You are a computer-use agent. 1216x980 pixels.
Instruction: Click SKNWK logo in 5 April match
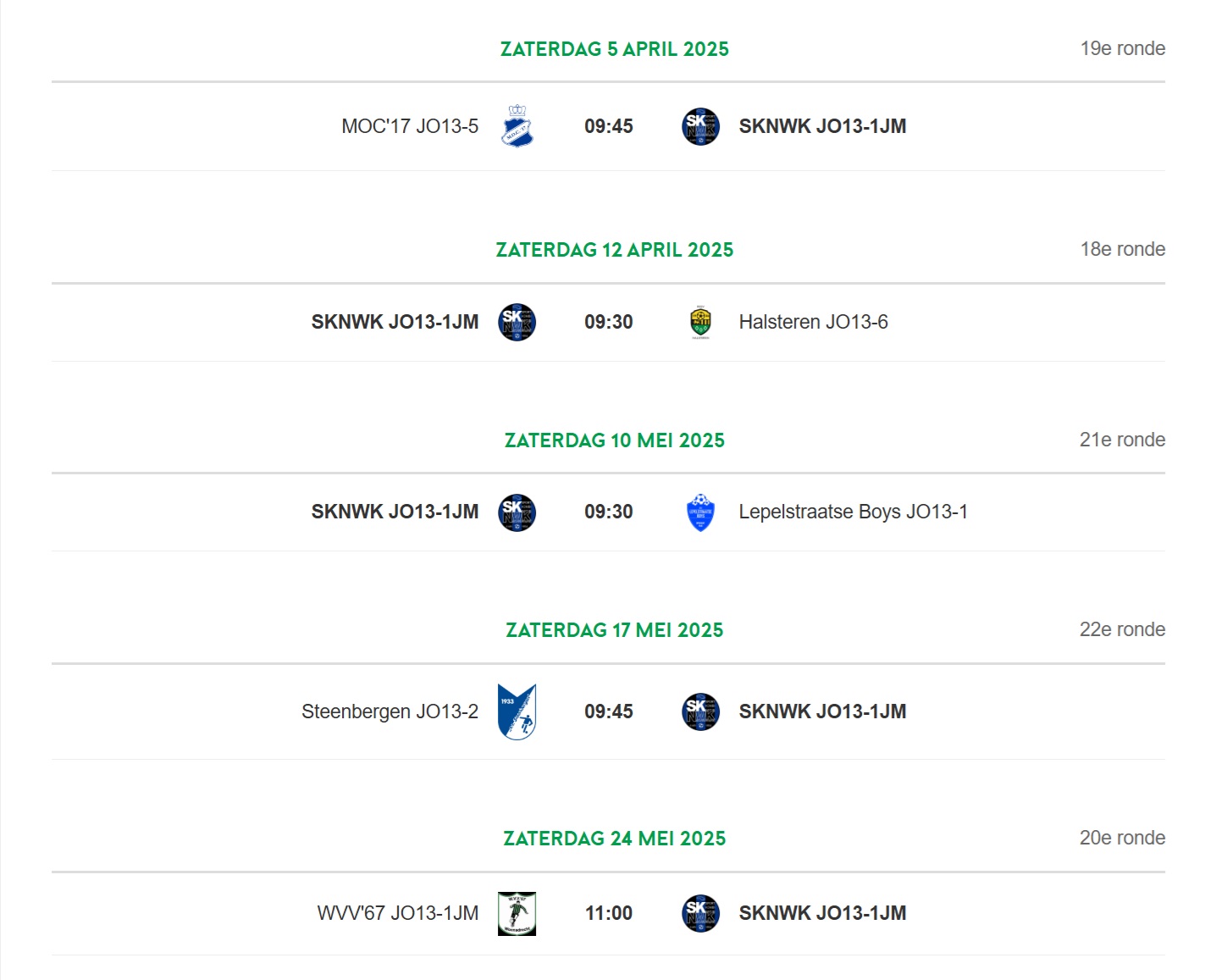(x=700, y=126)
